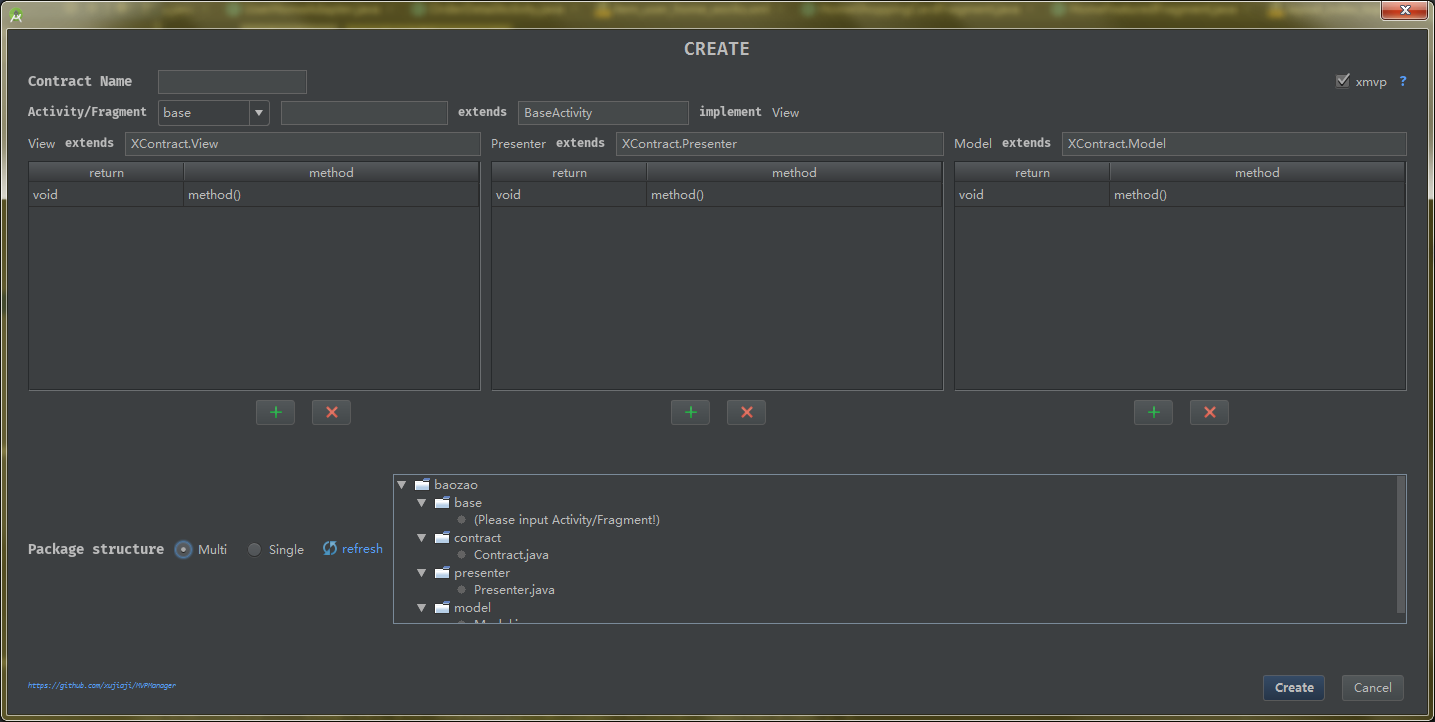The height and width of the screenshot is (722, 1435).
Task: Toggle the xmvp checkbox
Action: coord(1343,81)
